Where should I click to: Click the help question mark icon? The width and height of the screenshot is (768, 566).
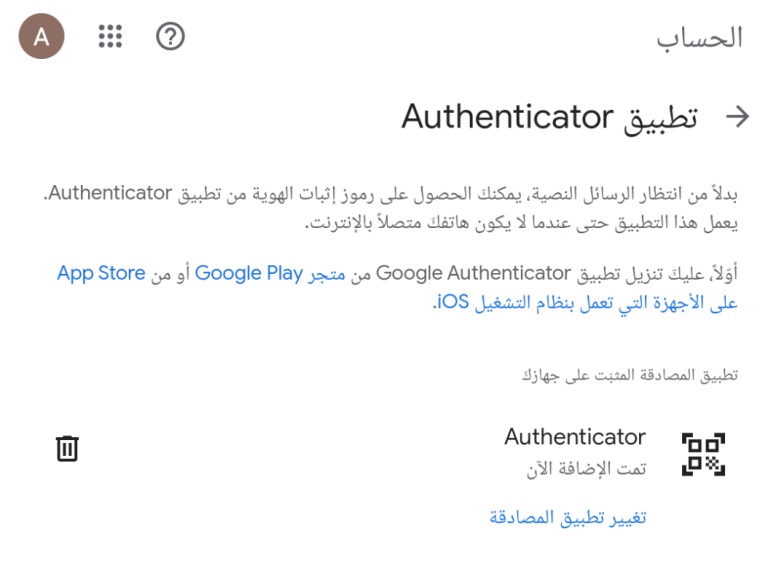(x=170, y=36)
